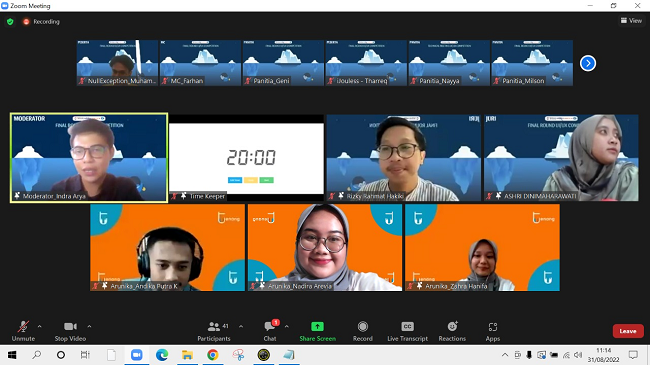
Task: Open the Chat panel with the unread badge
Action: point(270,331)
